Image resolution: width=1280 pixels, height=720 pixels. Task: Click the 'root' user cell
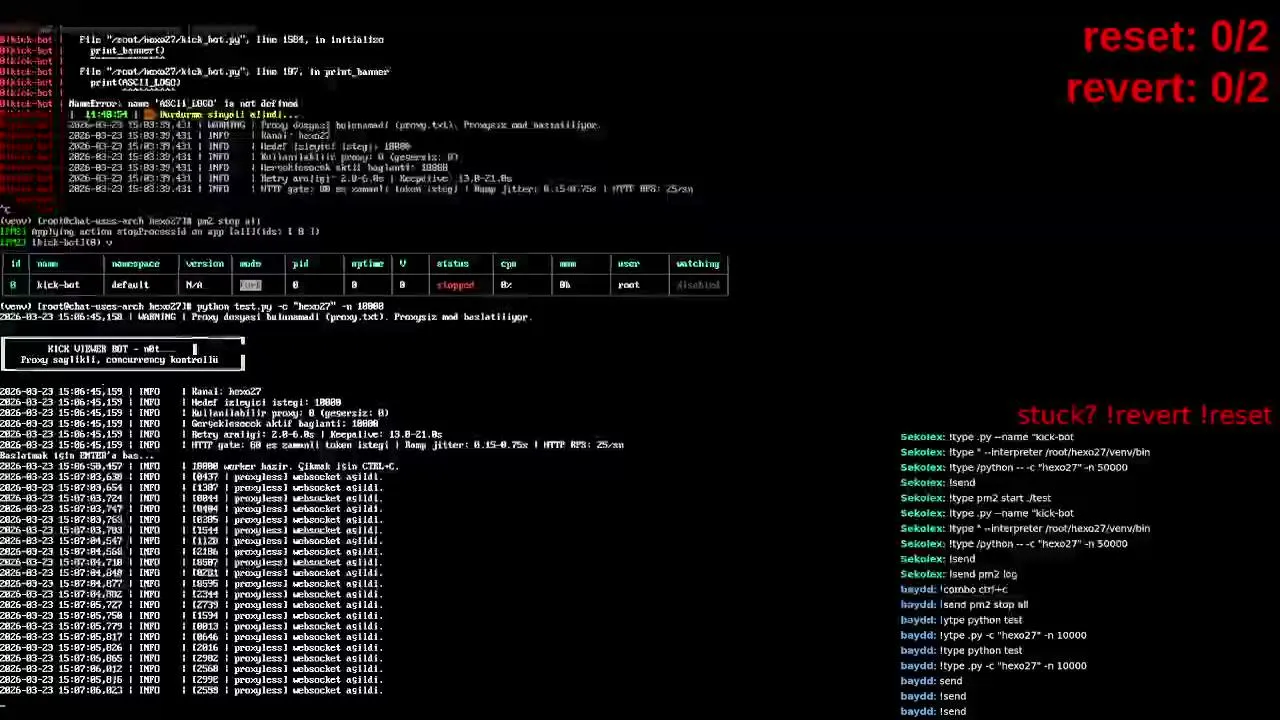coord(628,285)
